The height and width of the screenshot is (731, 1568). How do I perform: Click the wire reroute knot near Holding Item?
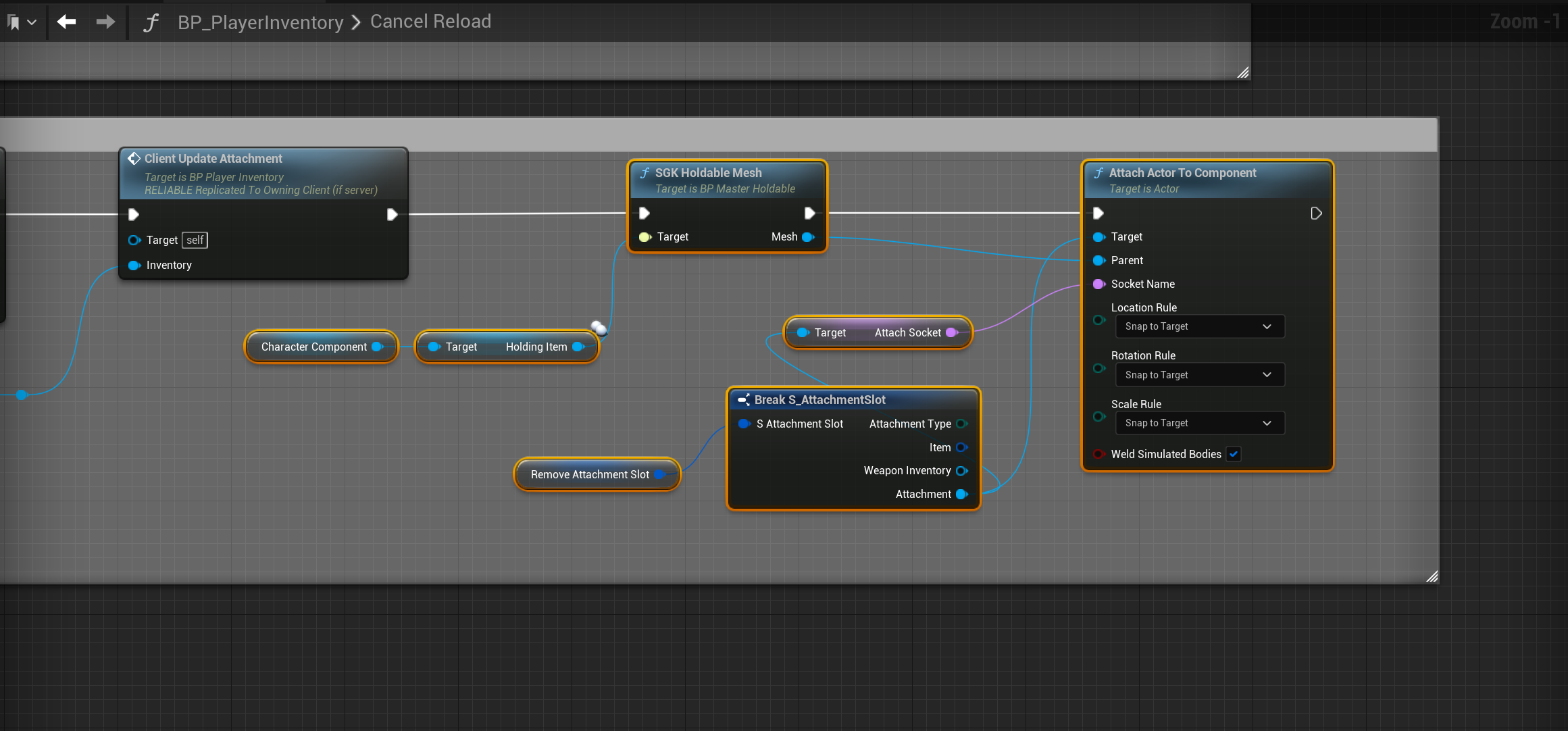point(599,328)
